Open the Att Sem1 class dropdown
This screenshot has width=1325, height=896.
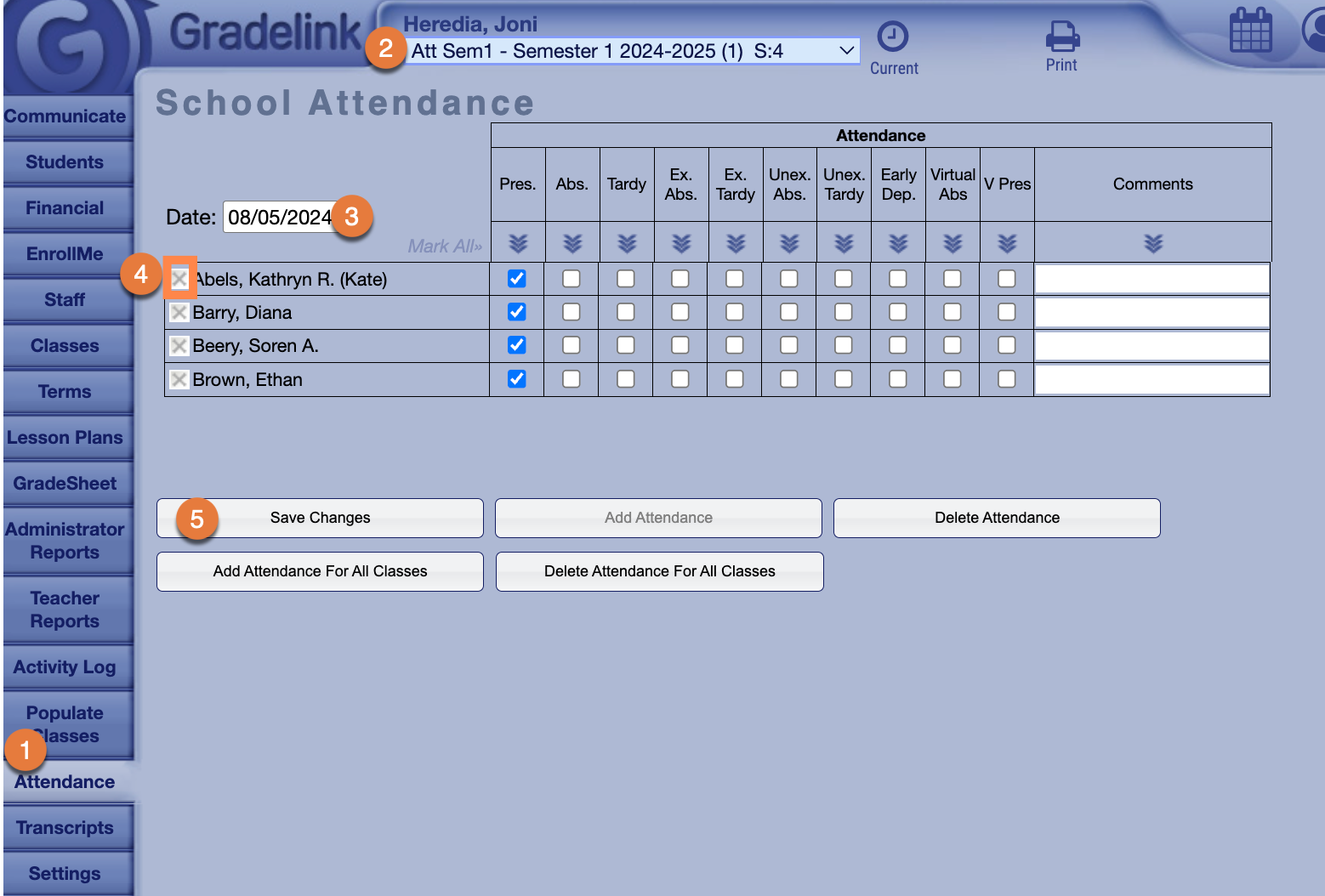633,51
